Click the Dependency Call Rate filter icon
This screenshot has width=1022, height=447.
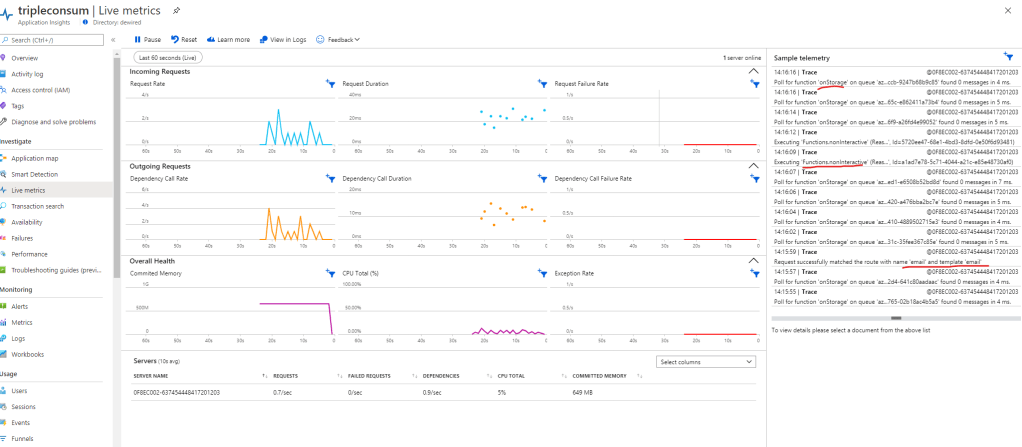(330, 178)
